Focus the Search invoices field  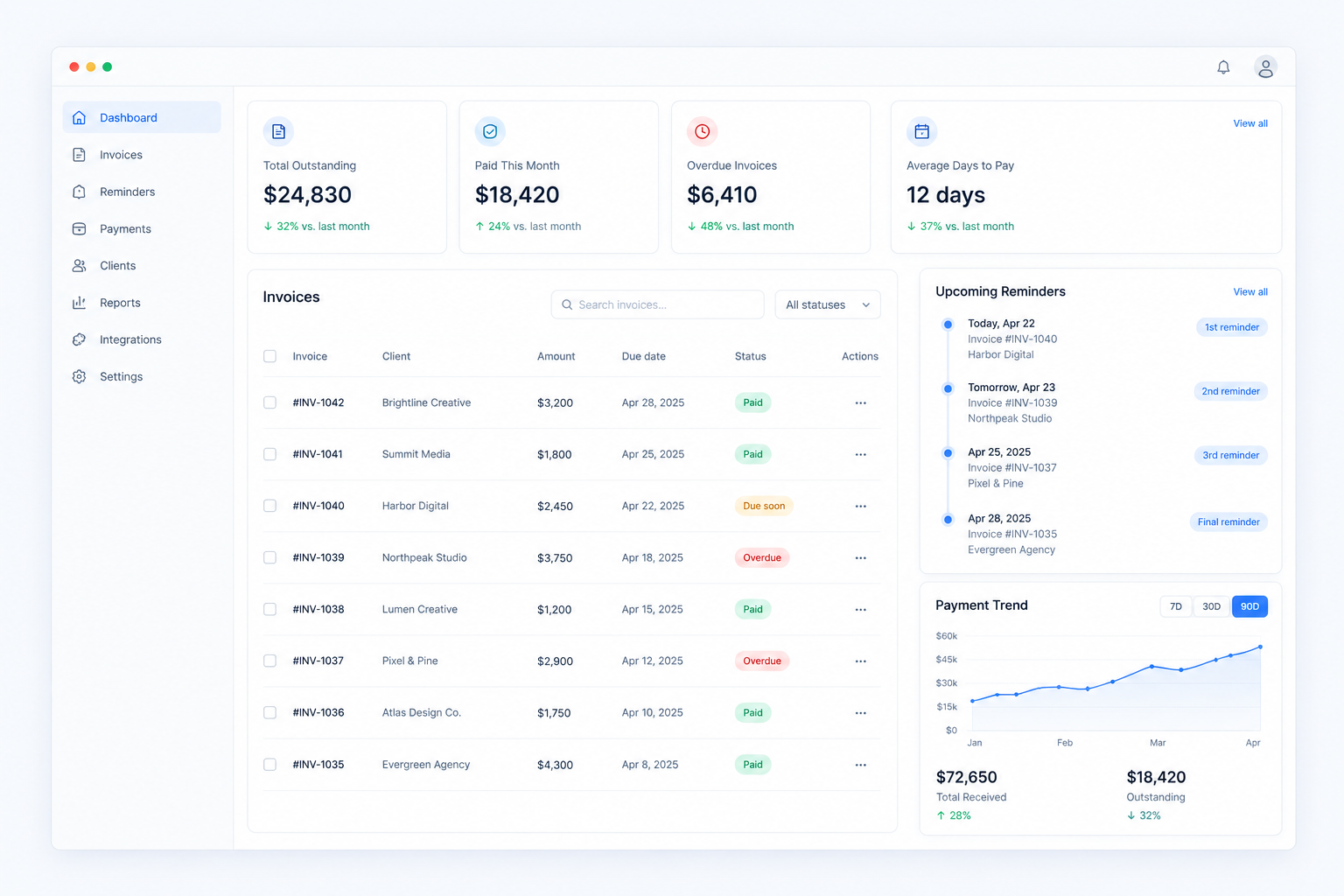pyautogui.click(x=657, y=304)
